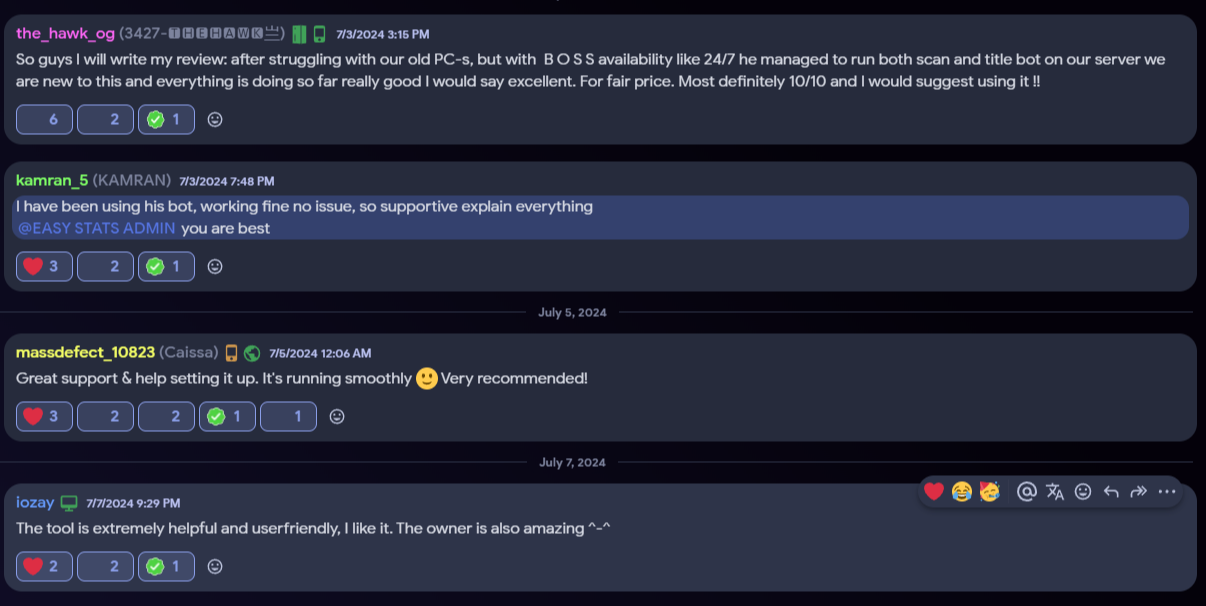The height and width of the screenshot is (606, 1206).
Task: Click the July 5, 2024 date divider
Action: pos(572,313)
